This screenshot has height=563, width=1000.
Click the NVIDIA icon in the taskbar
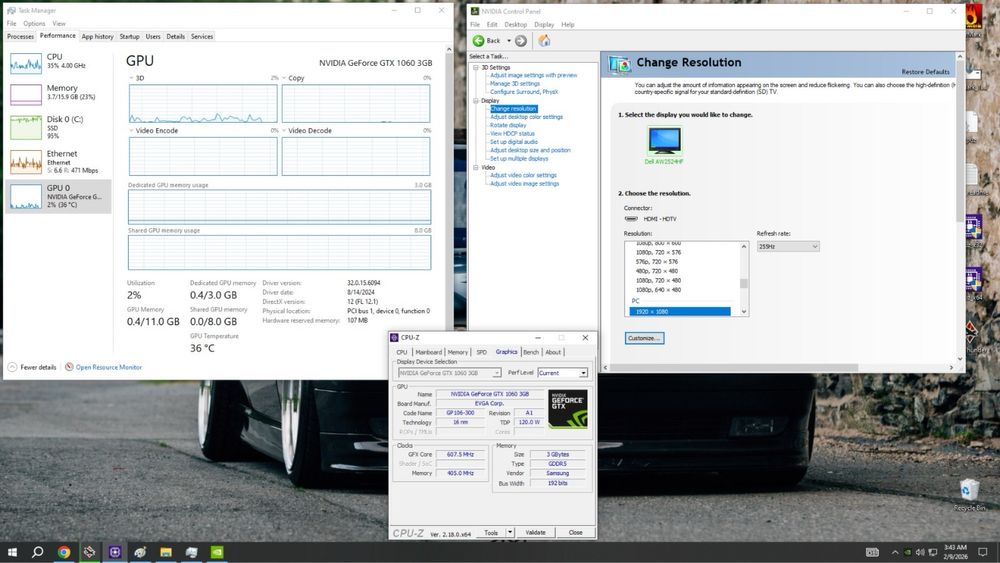pos(217,552)
